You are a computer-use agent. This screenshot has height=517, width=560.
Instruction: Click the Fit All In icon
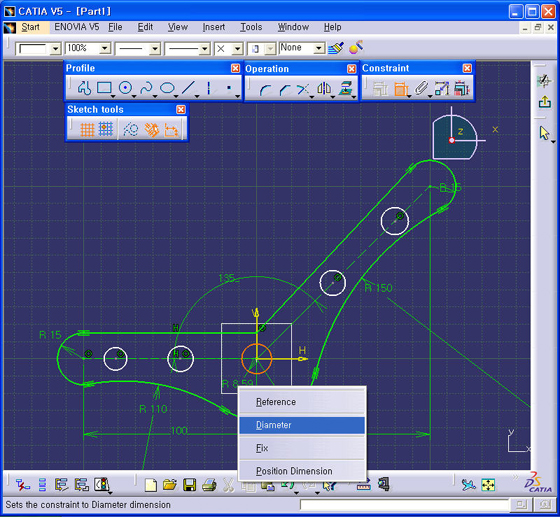click(488, 485)
